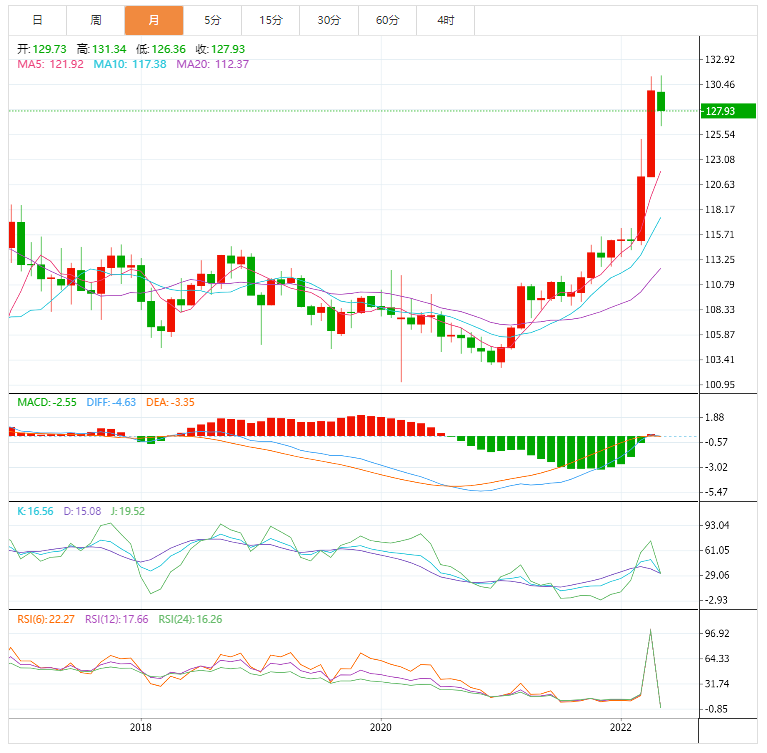This screenshot has width=767, height=753.
Task: Select the 周 weekly chart tab
Action: click(x=95, y=20)
